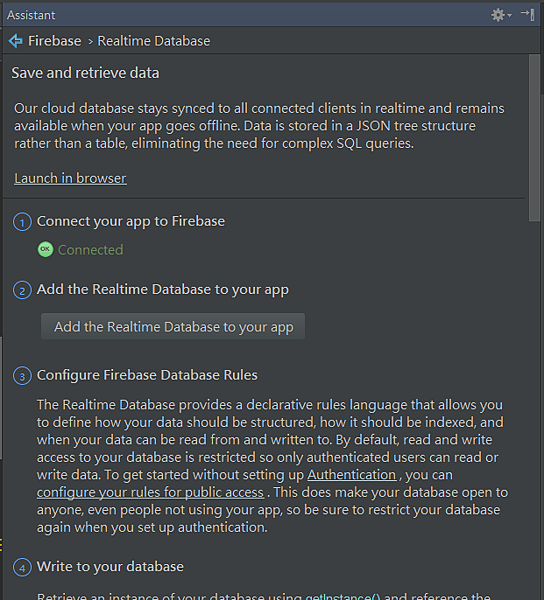Click the "Connect your app to Firebase" heading
This screenshot has width=544, height=600.
click(x=131, y=221)
